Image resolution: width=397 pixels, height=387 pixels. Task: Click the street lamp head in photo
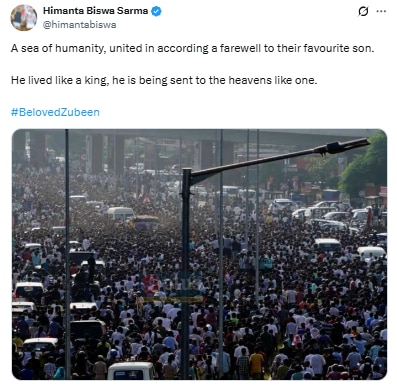[343, 146]
